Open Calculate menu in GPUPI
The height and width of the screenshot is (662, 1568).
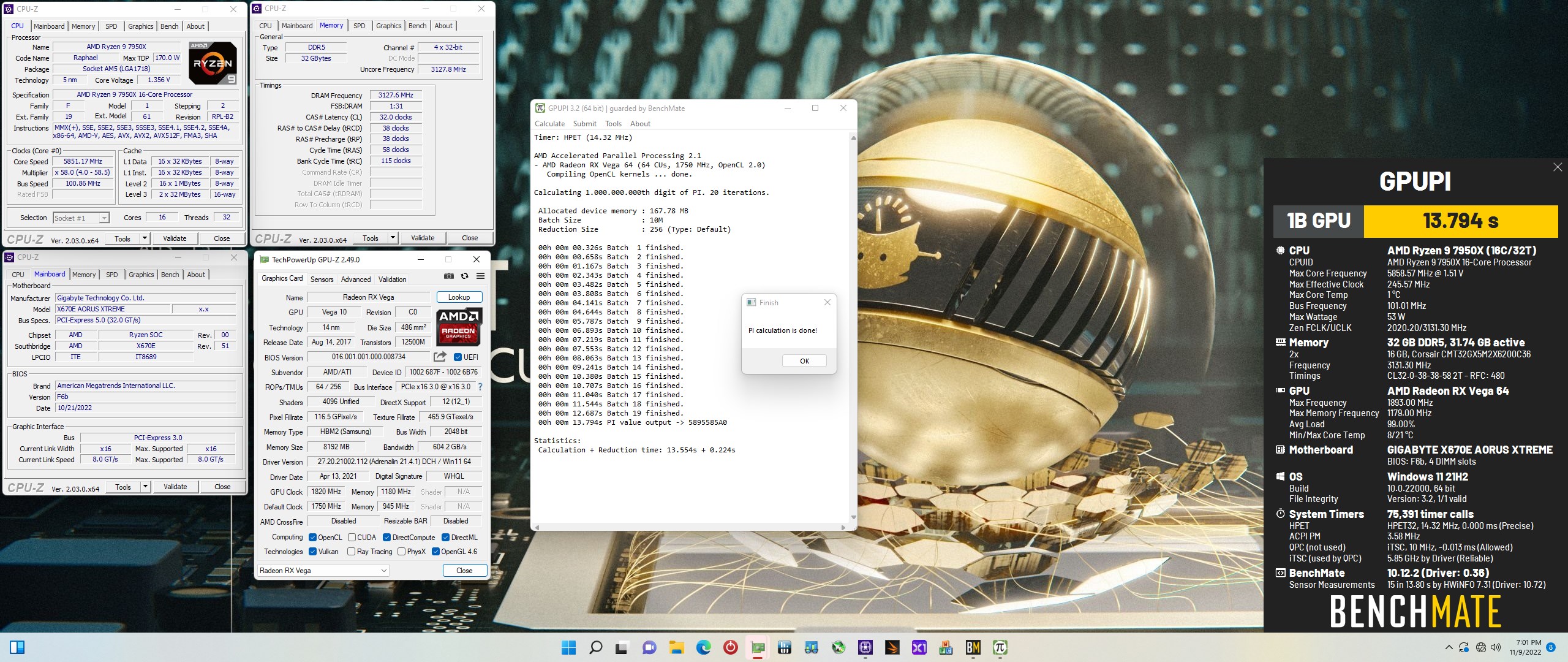click(549, 124)
